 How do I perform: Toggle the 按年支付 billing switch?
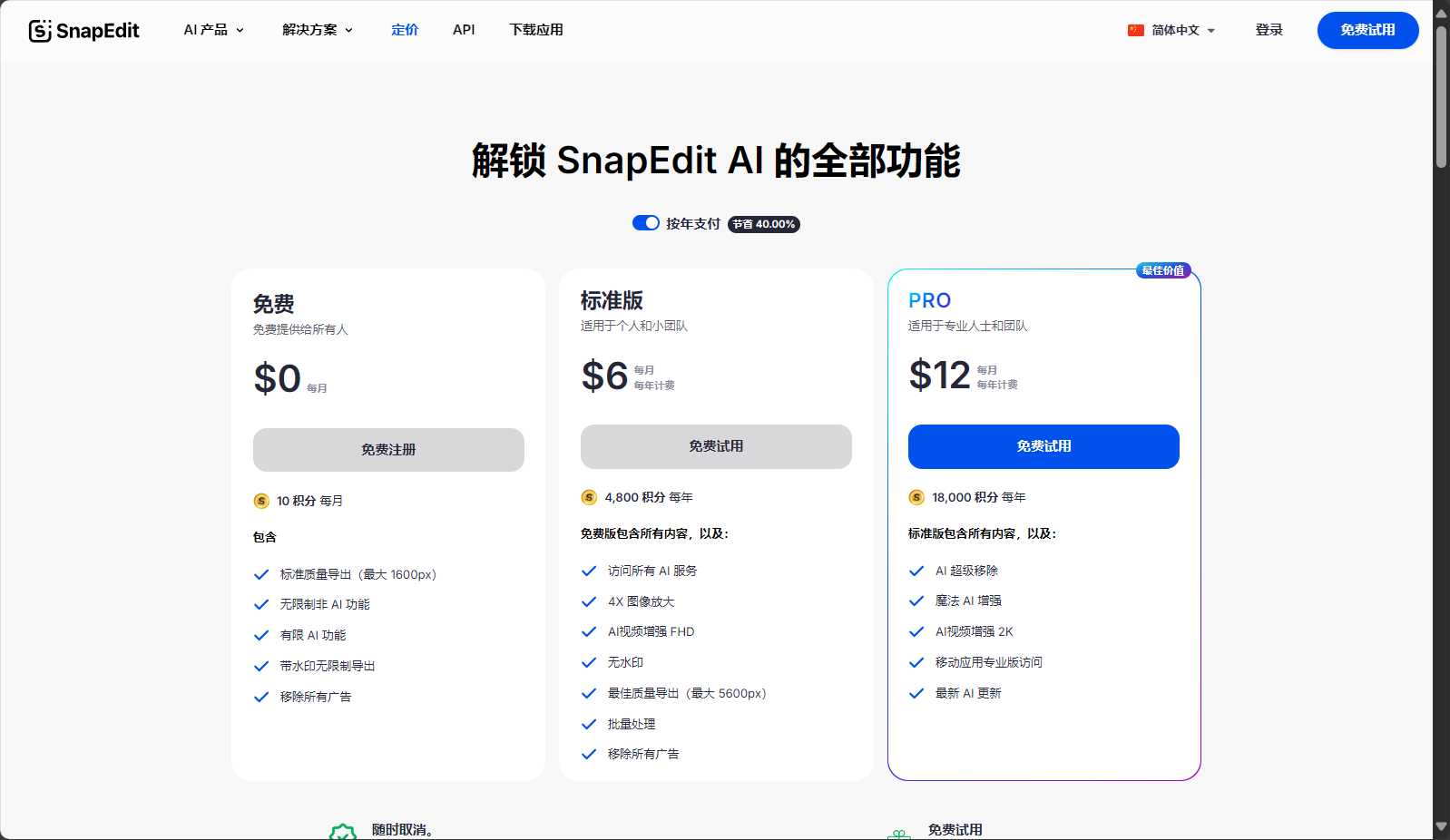point(646,223)
